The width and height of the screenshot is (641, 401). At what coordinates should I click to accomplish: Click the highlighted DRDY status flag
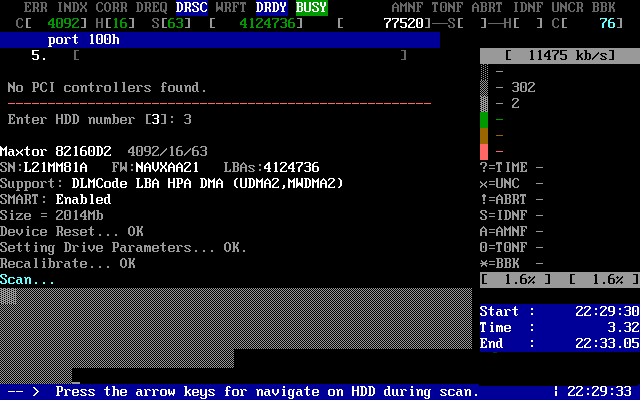[x=271, y=7]
